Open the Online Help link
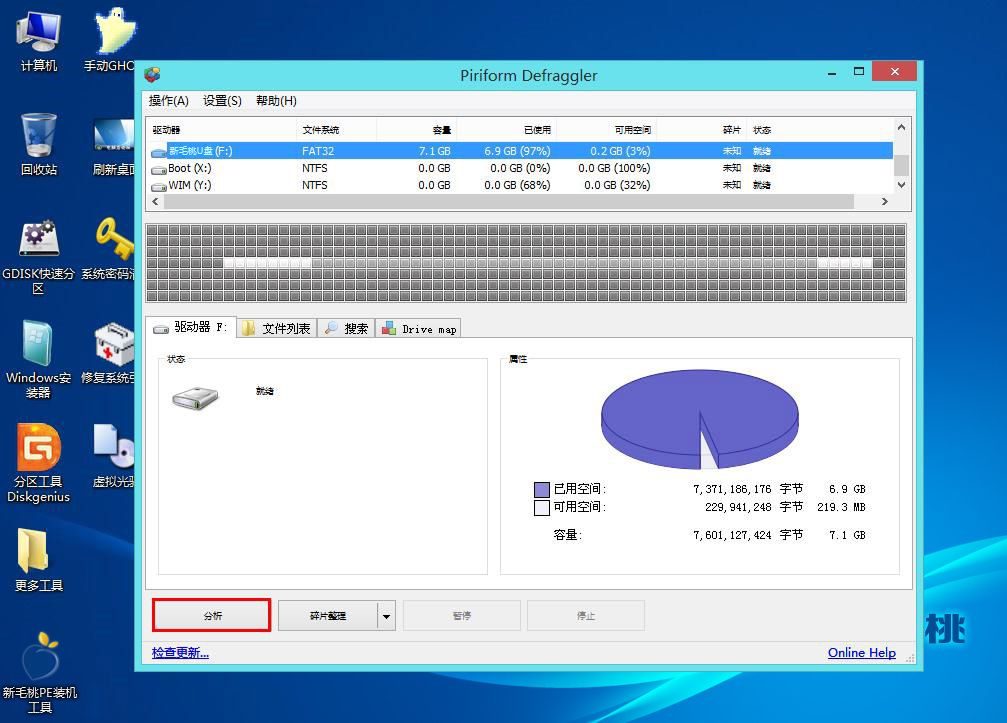The width and height of the screenshot is (1007, 723). click(862, 653)
